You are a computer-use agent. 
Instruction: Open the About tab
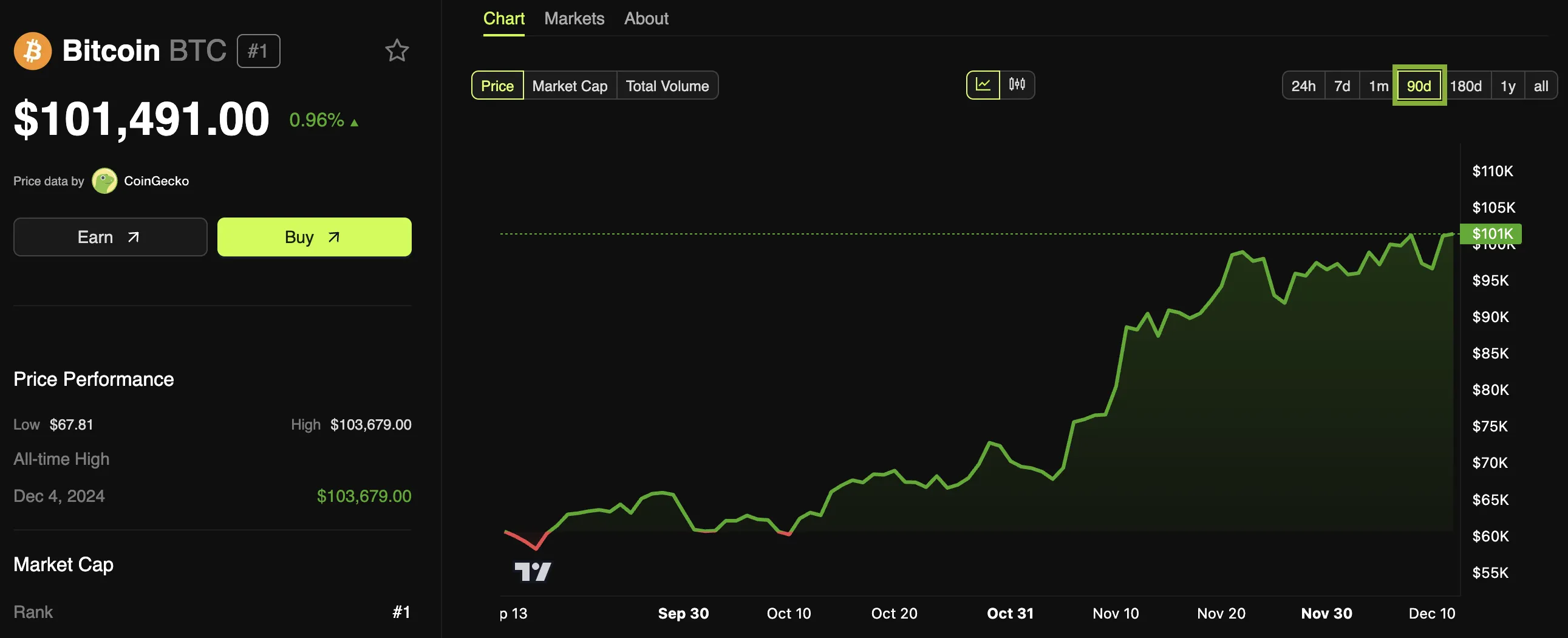tap(646, 18)
